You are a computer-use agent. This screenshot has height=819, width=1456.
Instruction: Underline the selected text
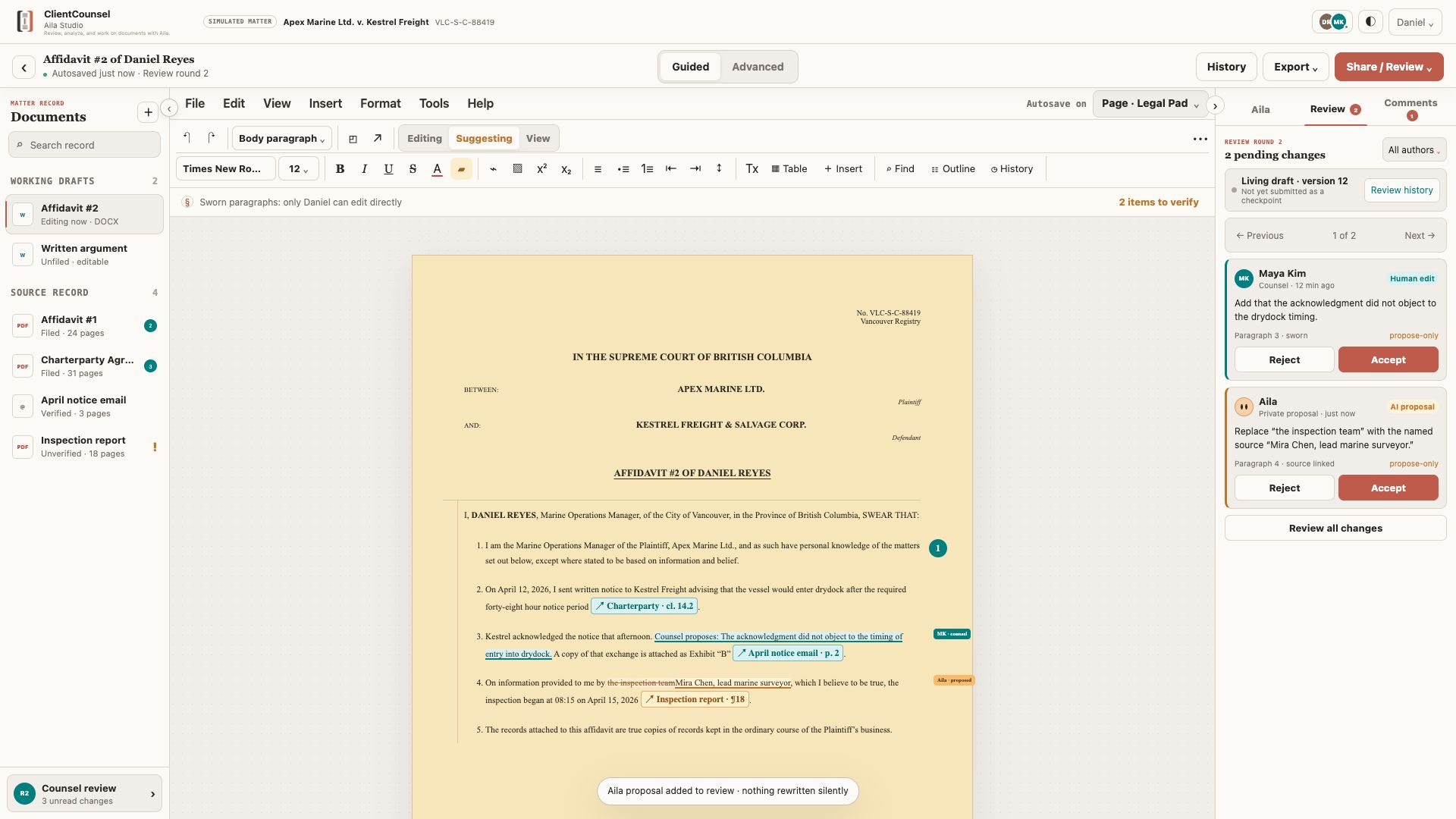[388, 169]
